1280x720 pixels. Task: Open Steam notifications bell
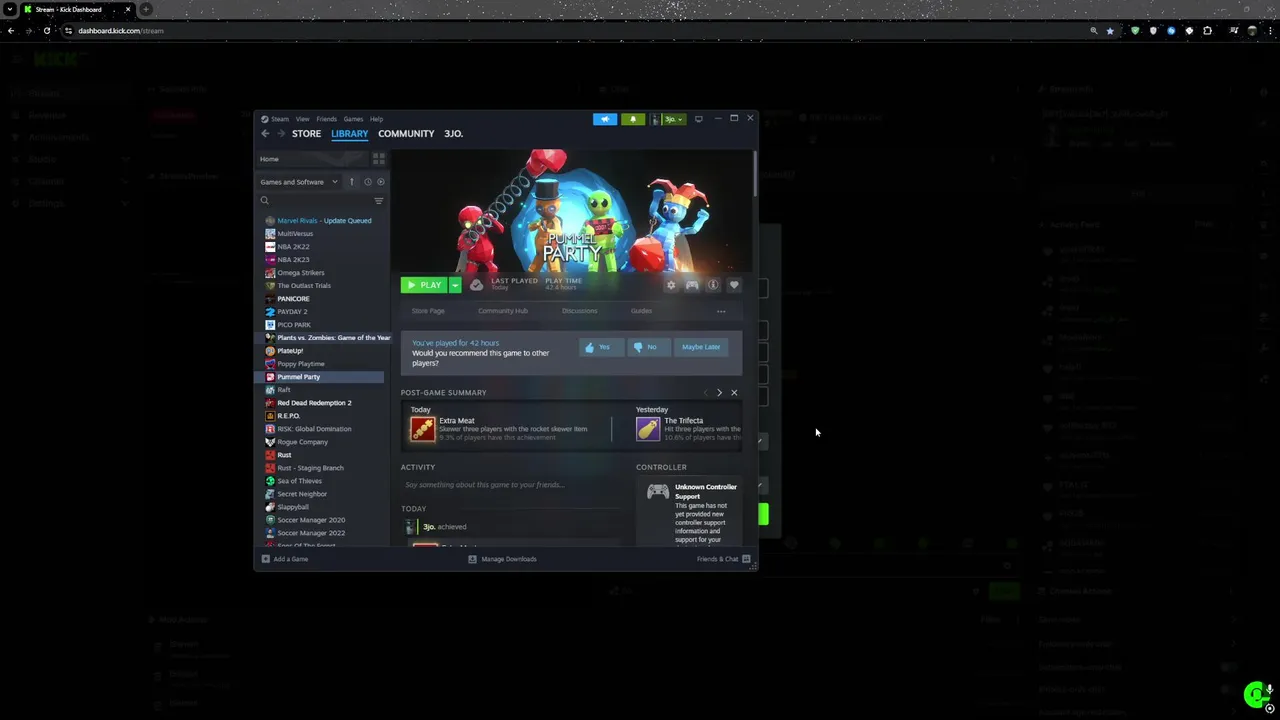(x=632, y=119)
